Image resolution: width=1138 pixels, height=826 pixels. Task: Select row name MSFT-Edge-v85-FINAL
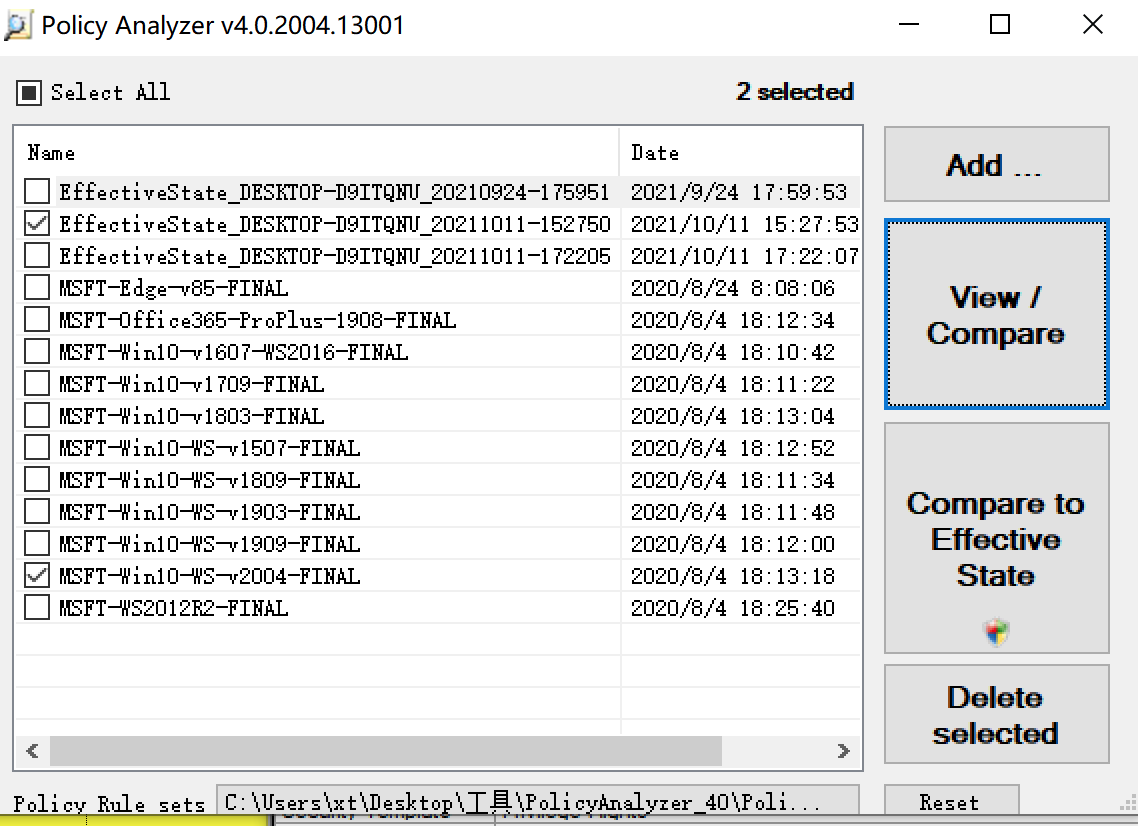pyautogui.click(x=173, y=288)
